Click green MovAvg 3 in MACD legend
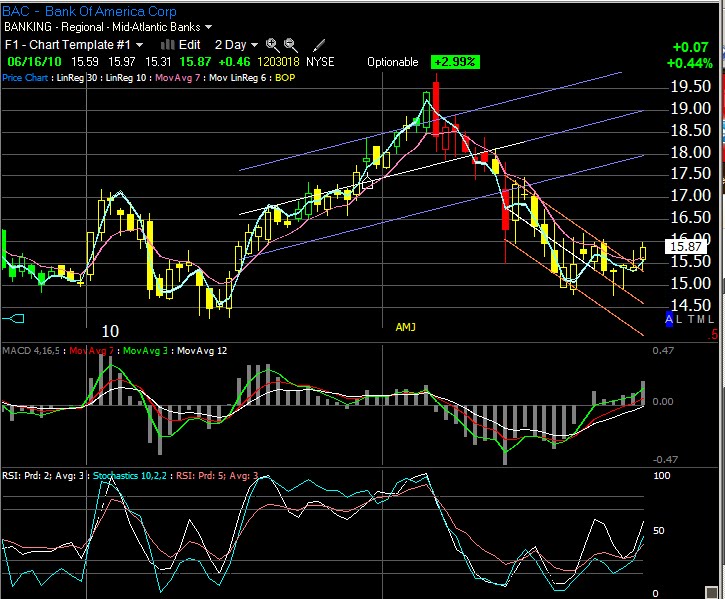Screen dimensions: 725x599 [145, 351]
